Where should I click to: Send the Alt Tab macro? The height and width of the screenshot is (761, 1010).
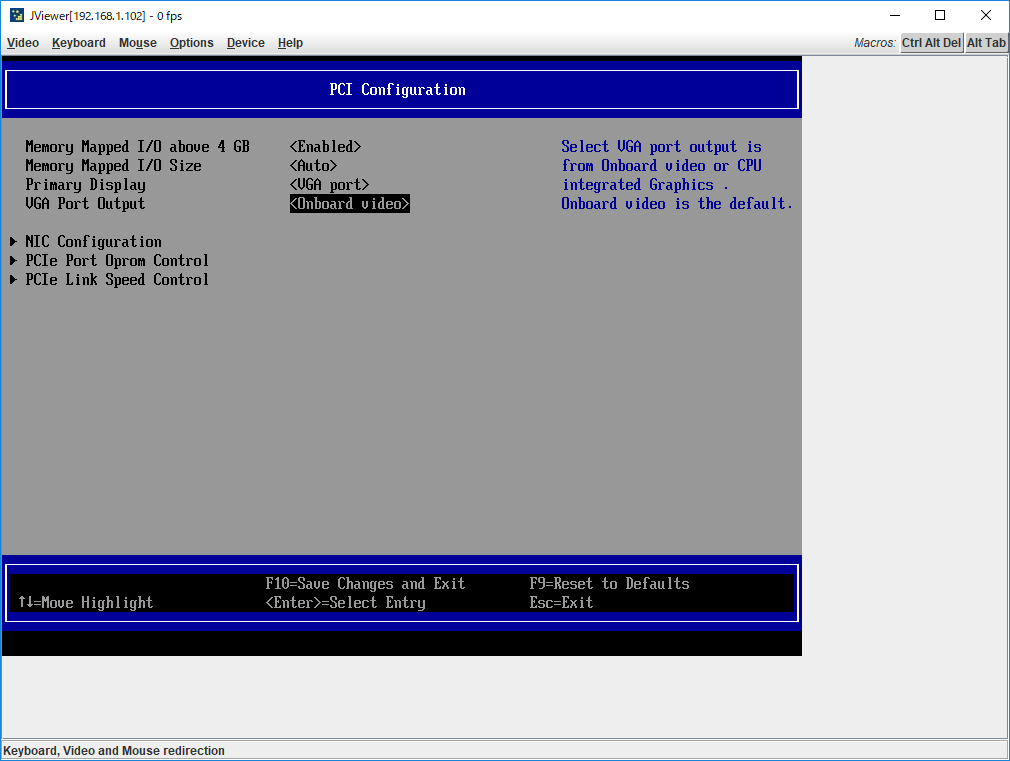point(986,43)
